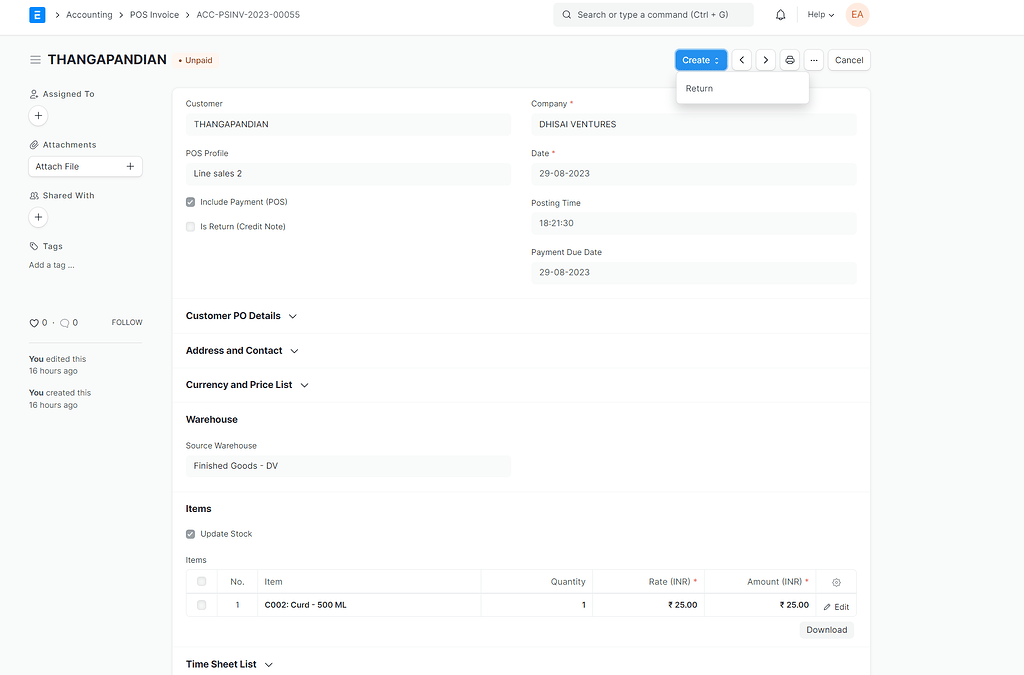Open the ERPNext app icon in the breadcrumb
This screenshot has width=1024, height=675.
click(37, 14)
